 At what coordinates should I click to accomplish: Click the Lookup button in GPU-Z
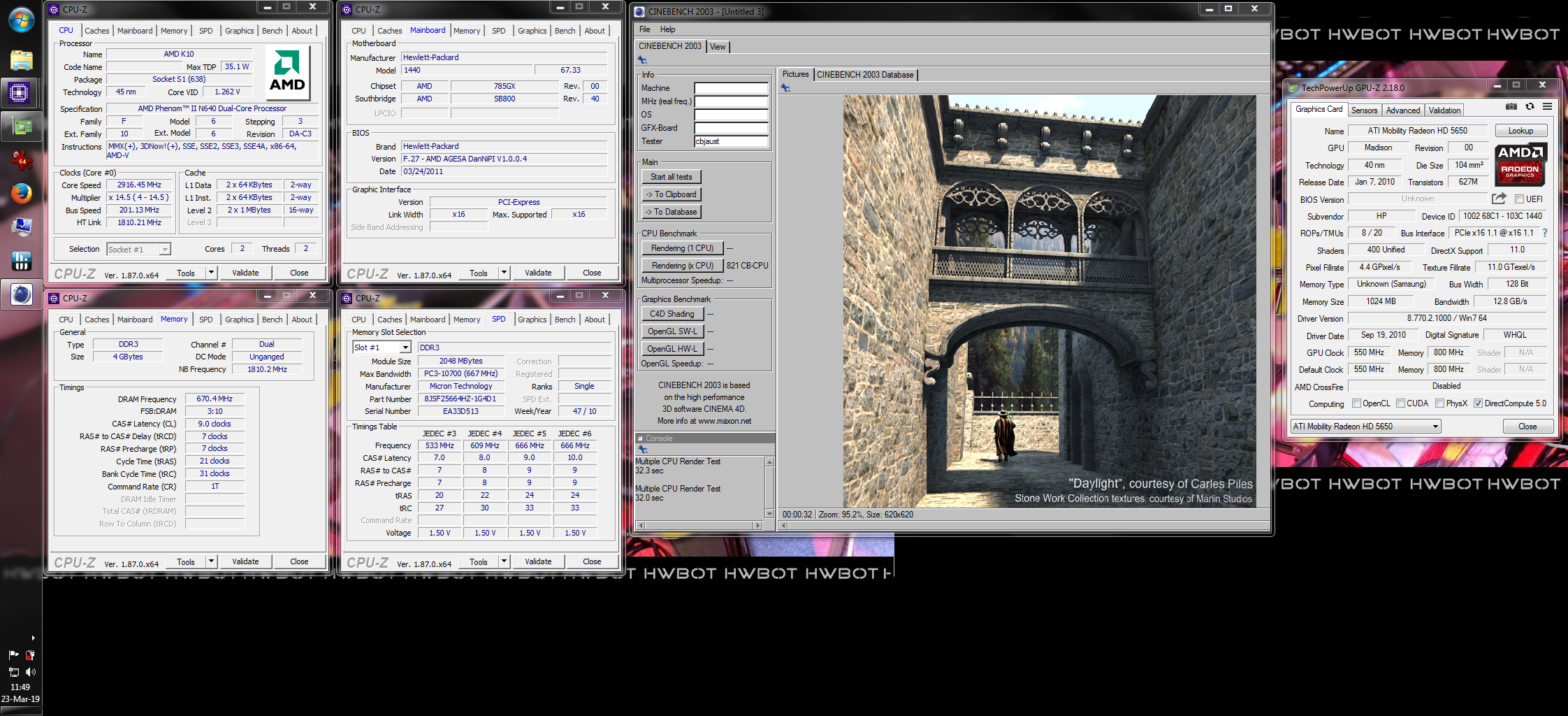pyautogui.click(x=1520, y=131)
